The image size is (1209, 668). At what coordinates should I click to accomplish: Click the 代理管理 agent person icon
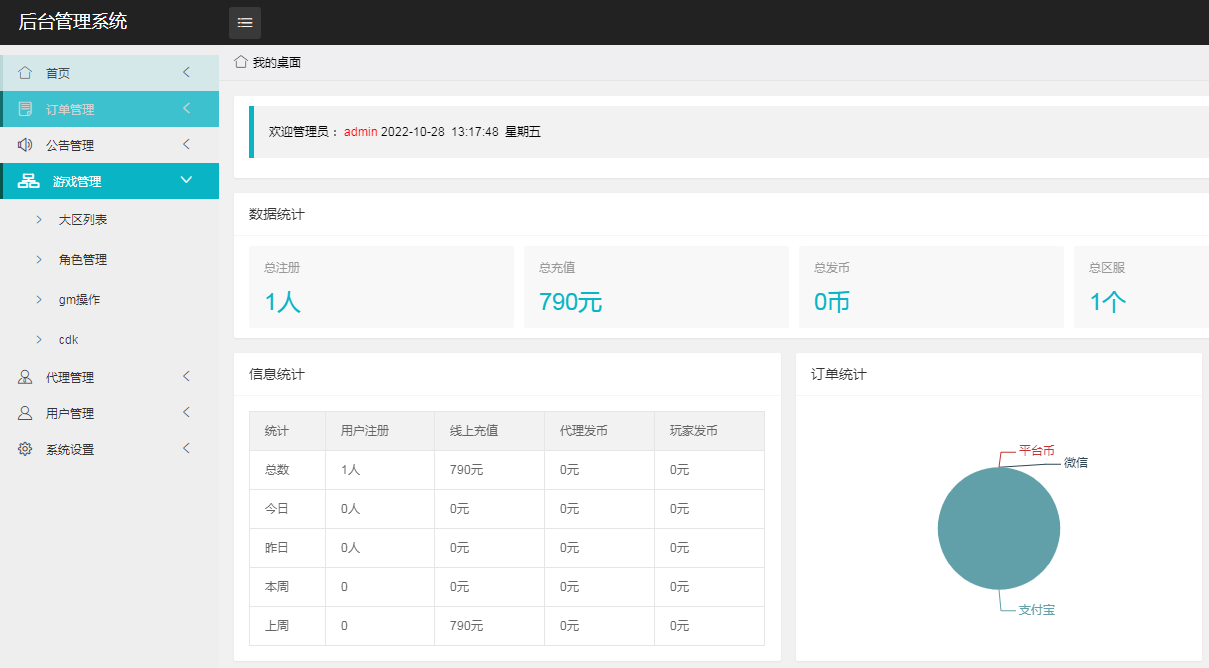click(25, 377)
